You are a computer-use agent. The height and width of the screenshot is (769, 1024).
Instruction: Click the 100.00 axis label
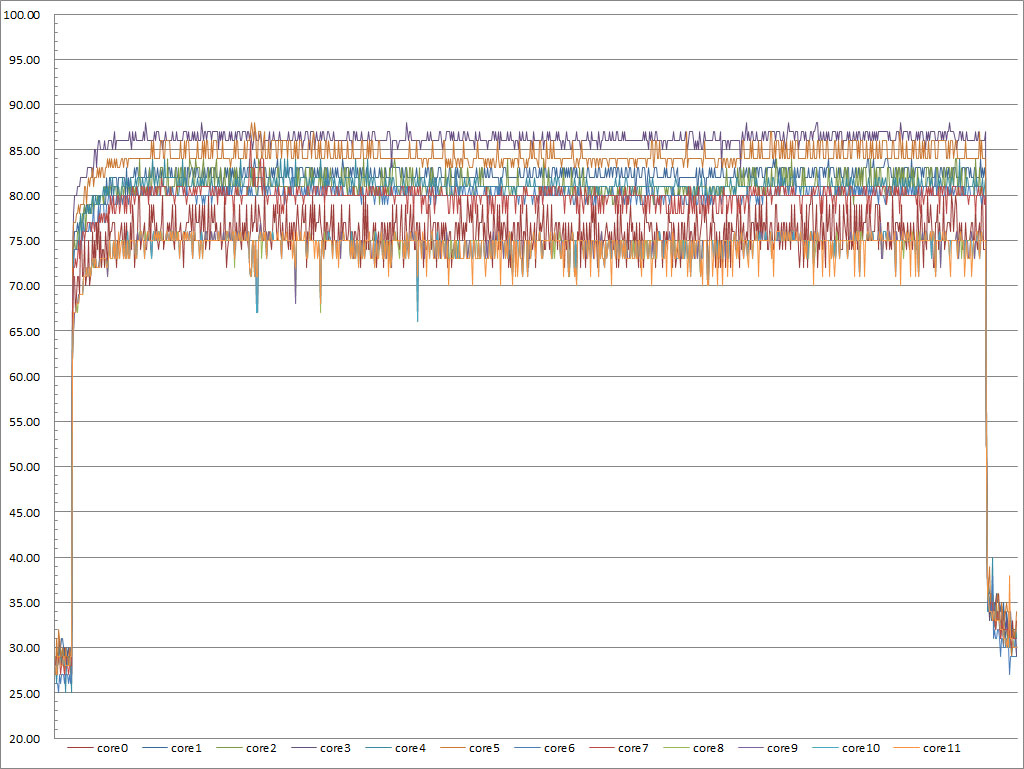[x=22, y=15]
